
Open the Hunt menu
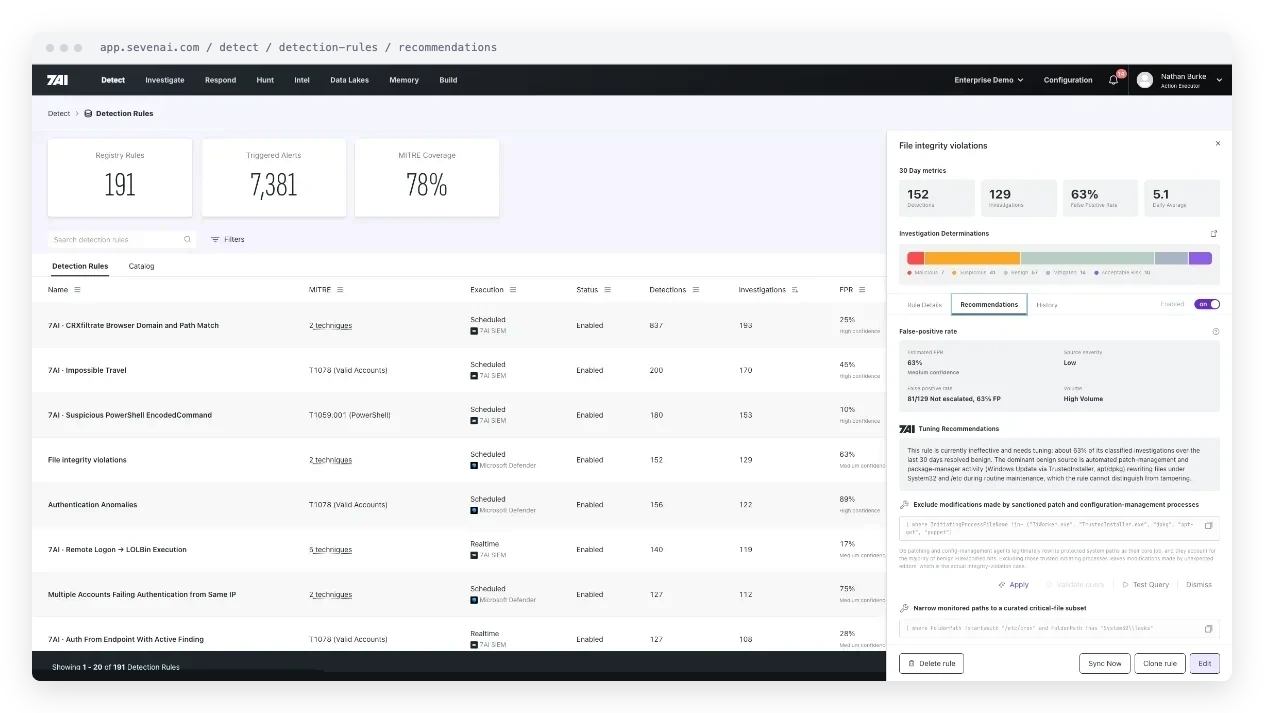tap(265, 80)
